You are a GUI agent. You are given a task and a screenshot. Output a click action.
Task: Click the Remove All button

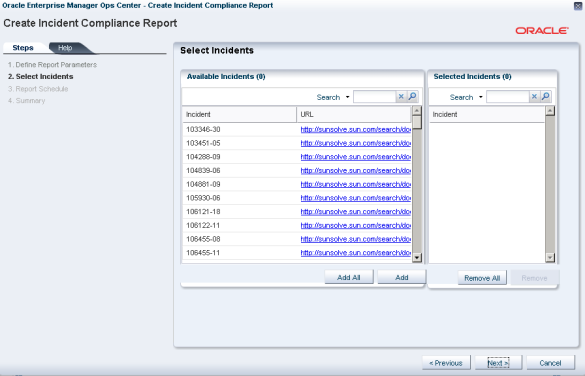(482, 278)
